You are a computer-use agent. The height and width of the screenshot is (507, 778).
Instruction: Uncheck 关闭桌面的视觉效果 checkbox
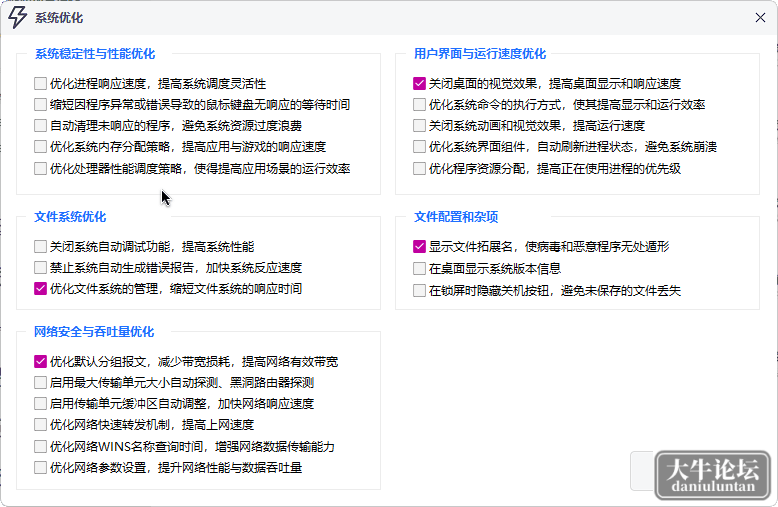[x=419, y=83]
